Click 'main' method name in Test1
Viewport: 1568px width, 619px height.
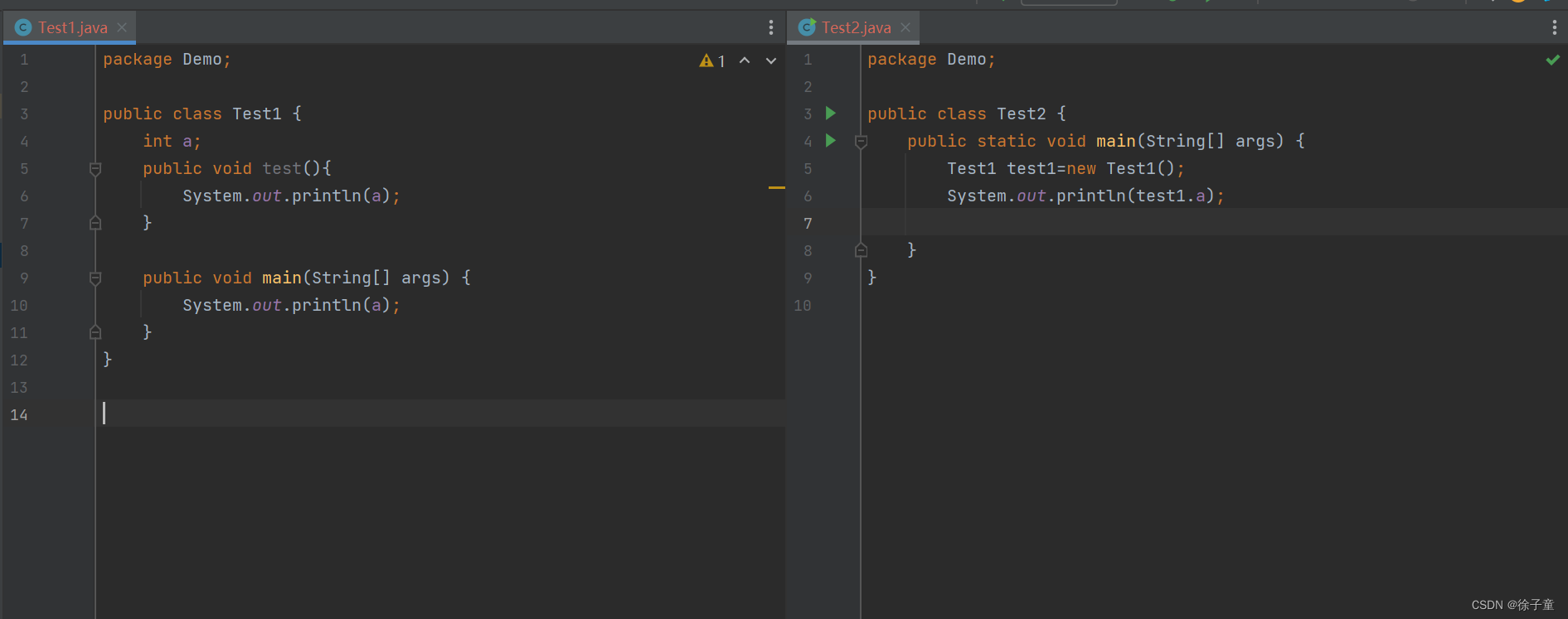pos(282,278)
